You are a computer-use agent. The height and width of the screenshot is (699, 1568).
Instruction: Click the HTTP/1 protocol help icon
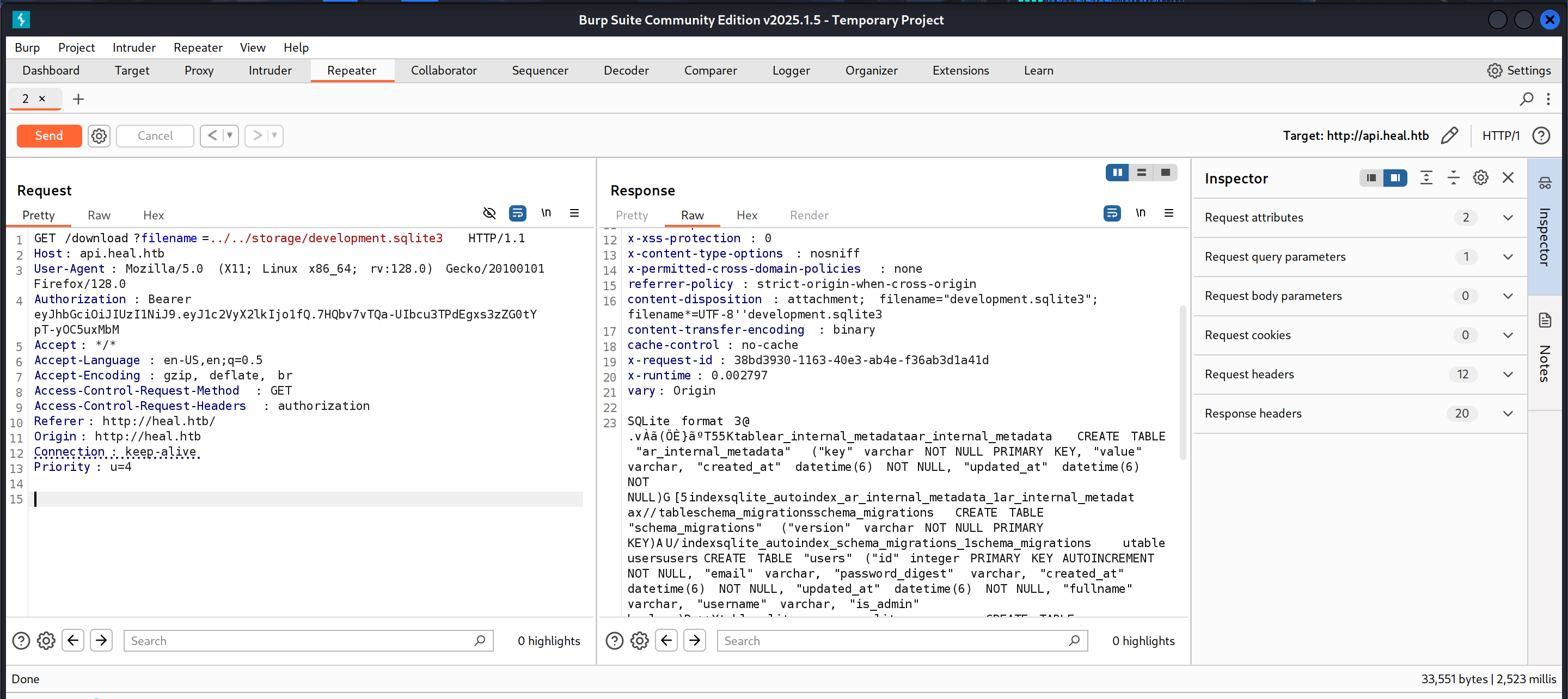1541,135
